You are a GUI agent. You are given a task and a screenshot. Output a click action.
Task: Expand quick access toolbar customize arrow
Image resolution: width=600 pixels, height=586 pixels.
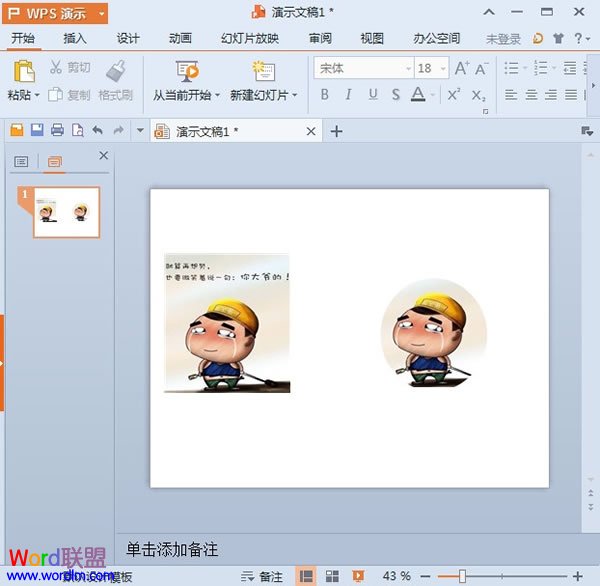[x=140, y=130]
